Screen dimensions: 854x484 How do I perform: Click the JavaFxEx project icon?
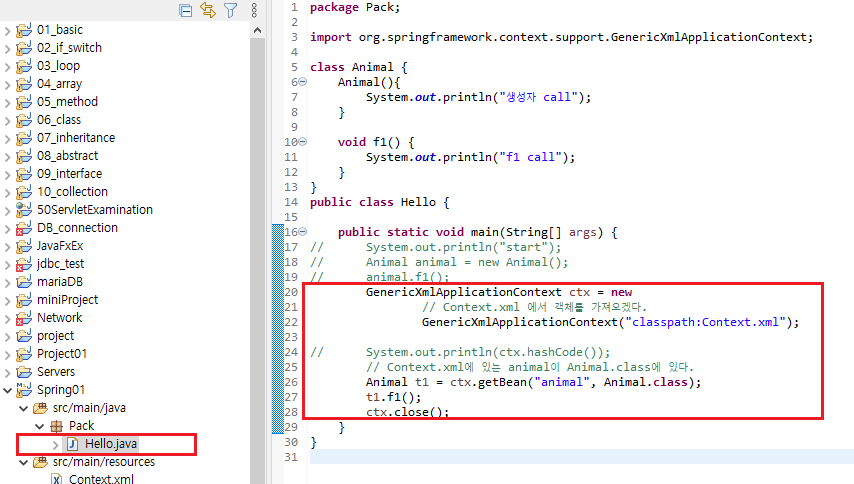coord(24,246)
